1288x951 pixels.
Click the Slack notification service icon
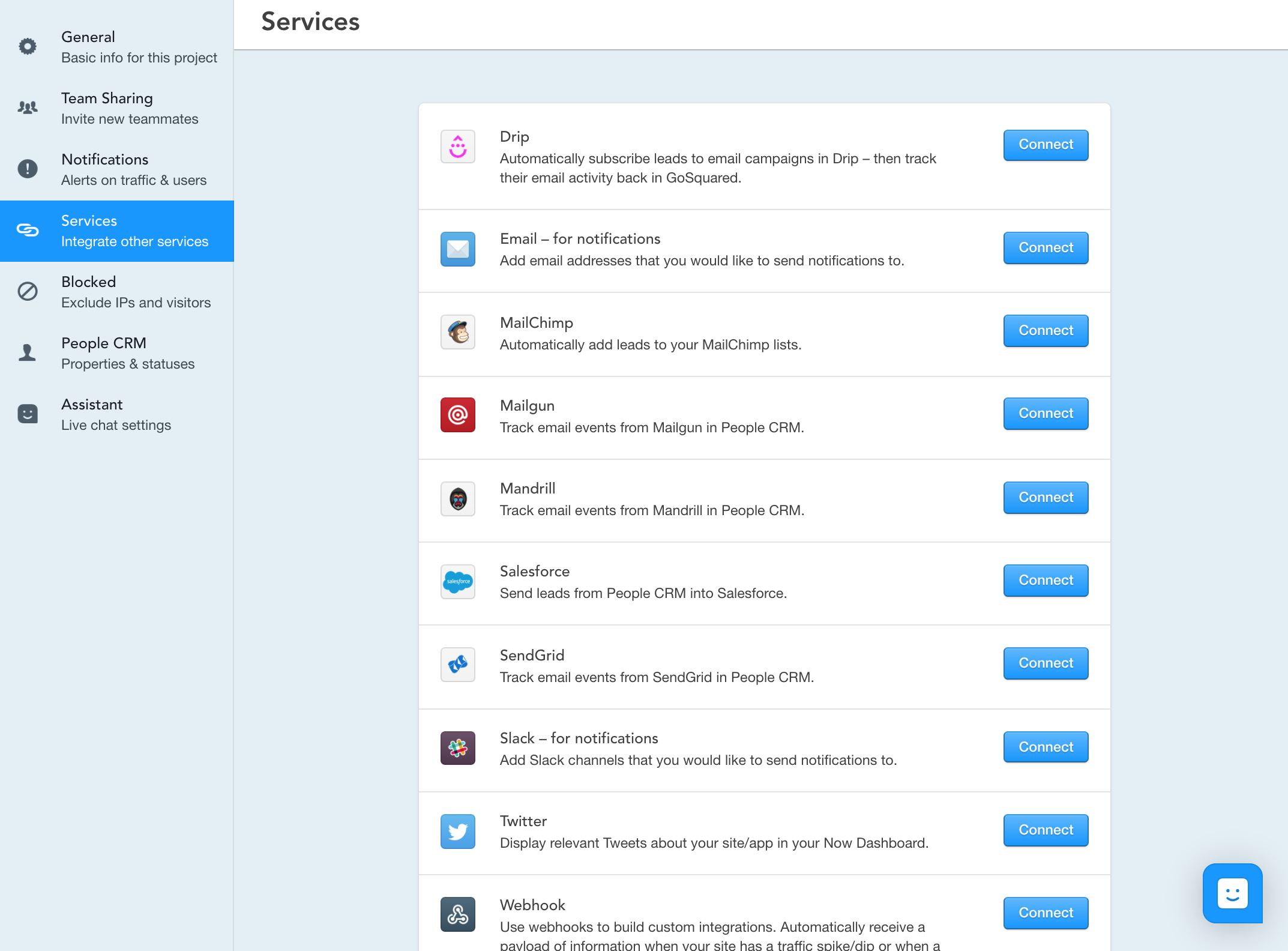pos(458,748)
